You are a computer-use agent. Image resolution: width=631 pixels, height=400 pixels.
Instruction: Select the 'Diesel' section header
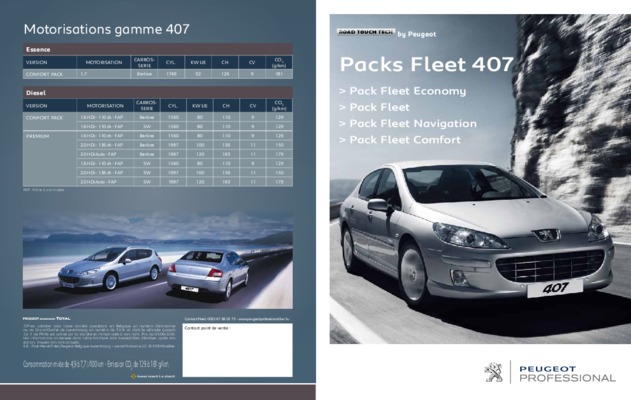pos(158,93)
